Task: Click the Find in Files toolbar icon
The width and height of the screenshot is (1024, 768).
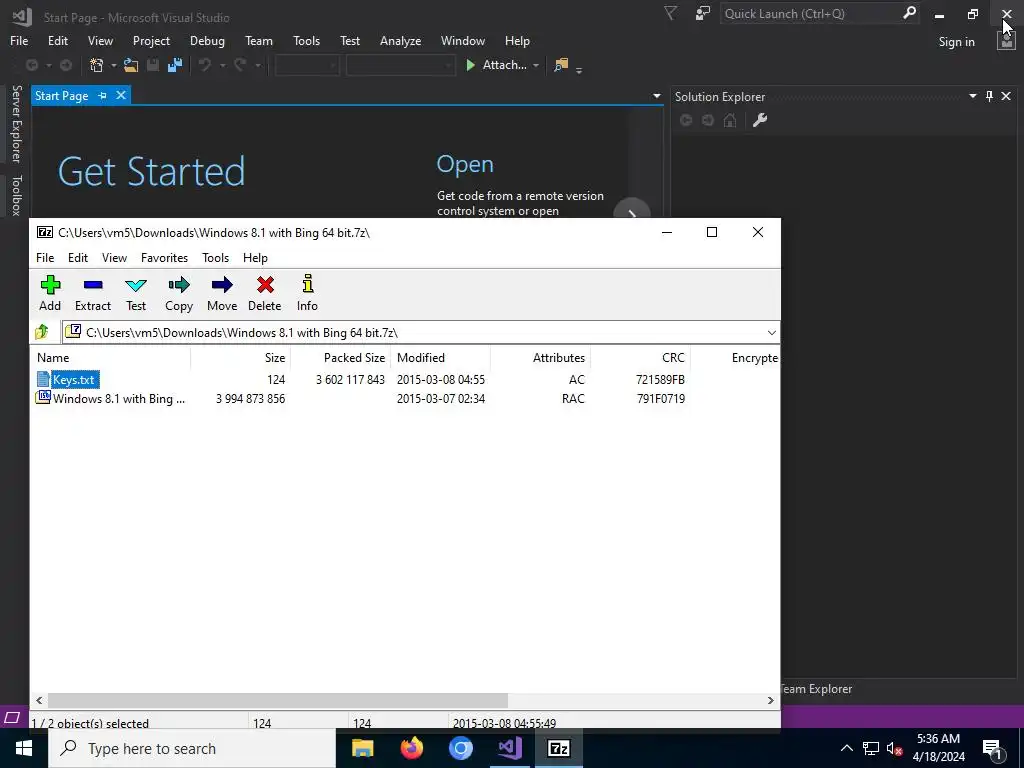Action: pyautogui.click(x=561, y=65)
